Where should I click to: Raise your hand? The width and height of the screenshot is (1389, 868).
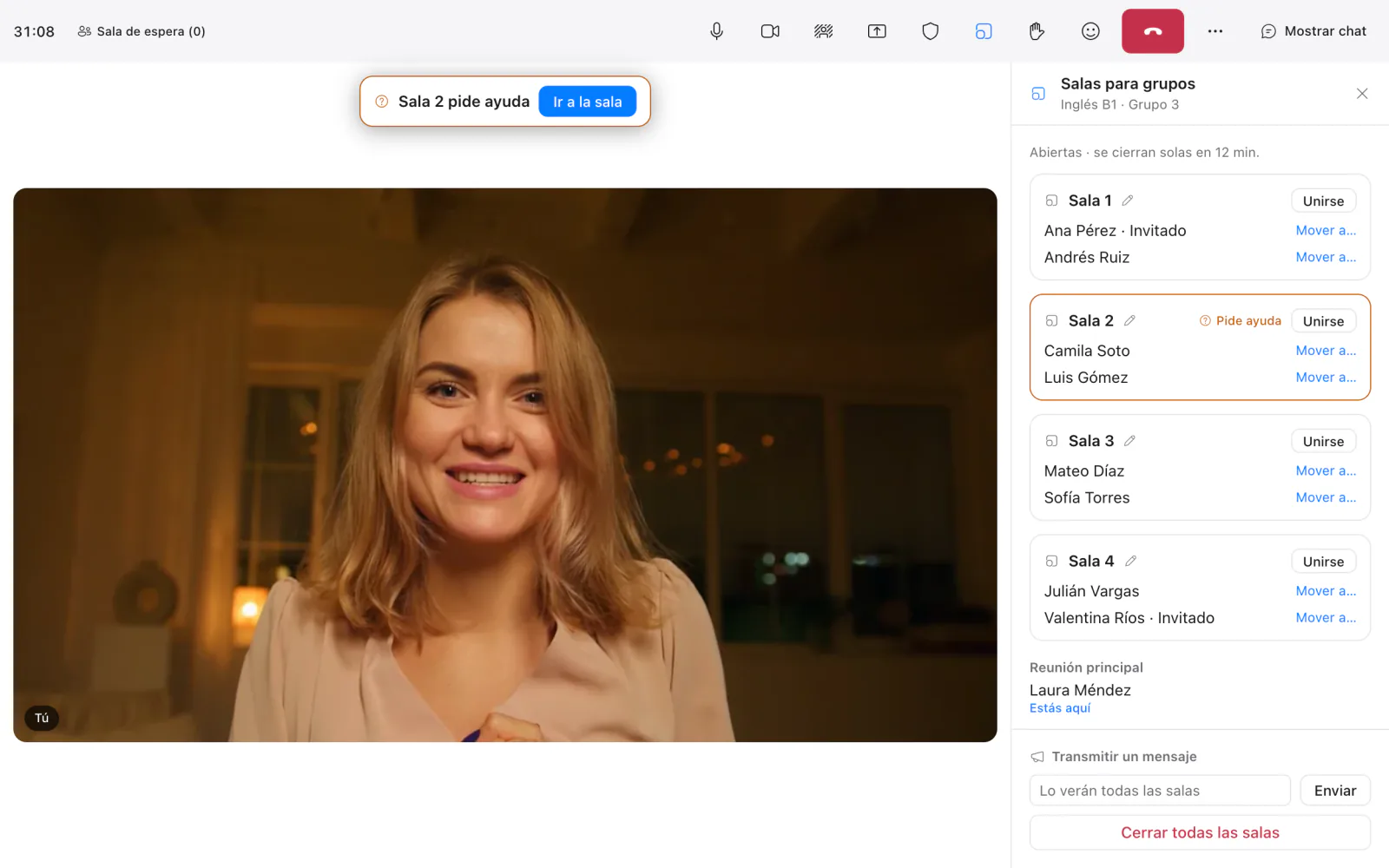pos(1037,31)
